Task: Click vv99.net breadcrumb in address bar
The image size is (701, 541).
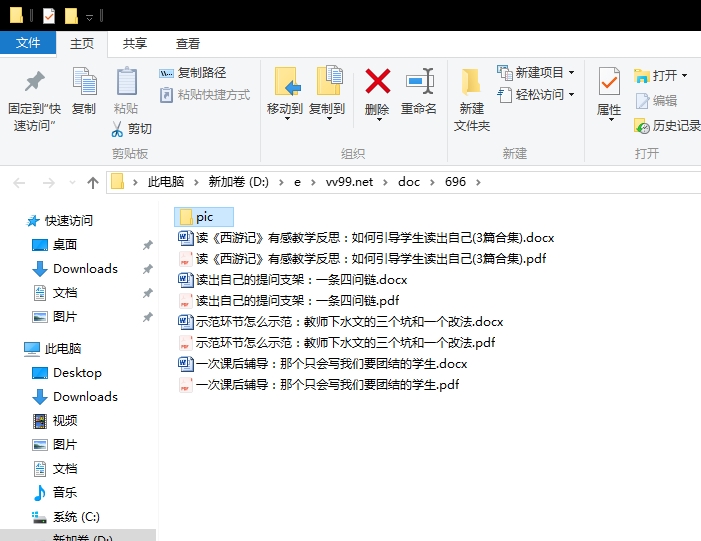Action: coord(349,182)
